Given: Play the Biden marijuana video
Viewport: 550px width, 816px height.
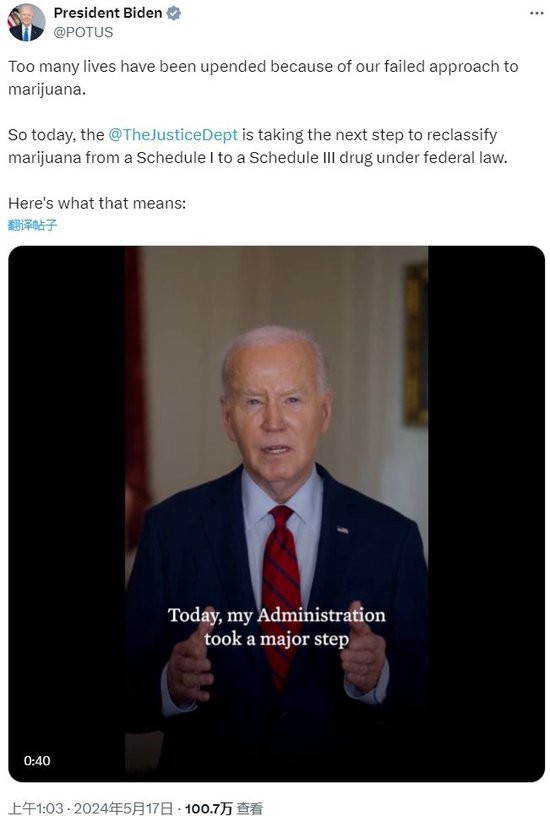Looking at the screenshot, I should pyautogui.click(x=276, y=514).
